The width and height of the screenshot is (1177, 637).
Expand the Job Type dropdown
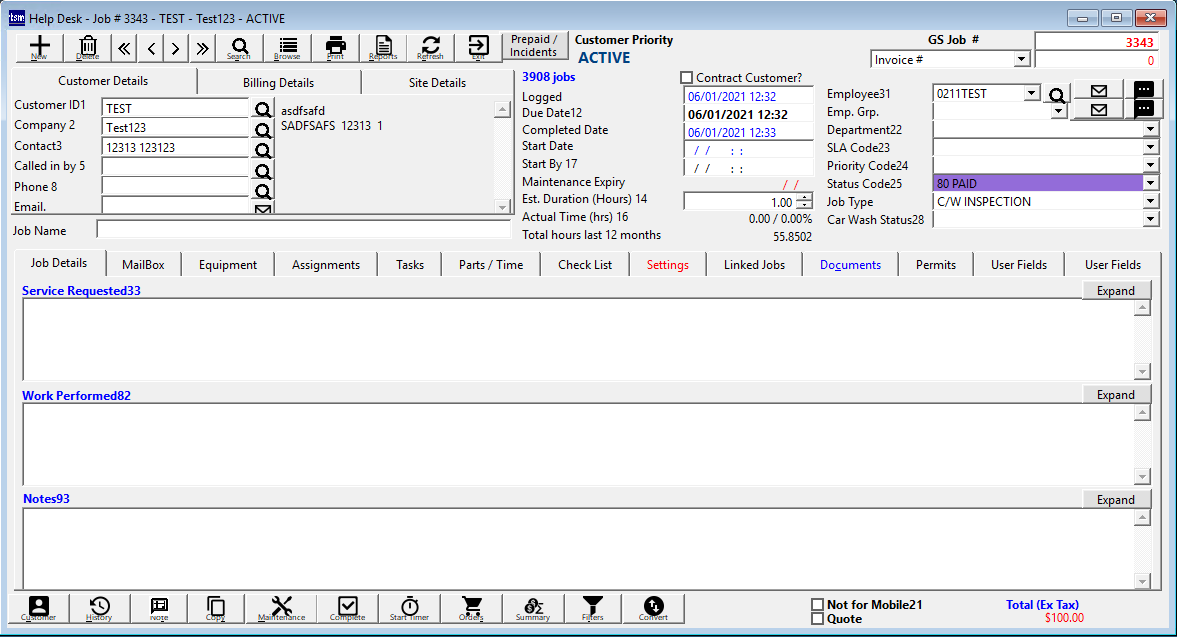click(x=1150, y=201)
